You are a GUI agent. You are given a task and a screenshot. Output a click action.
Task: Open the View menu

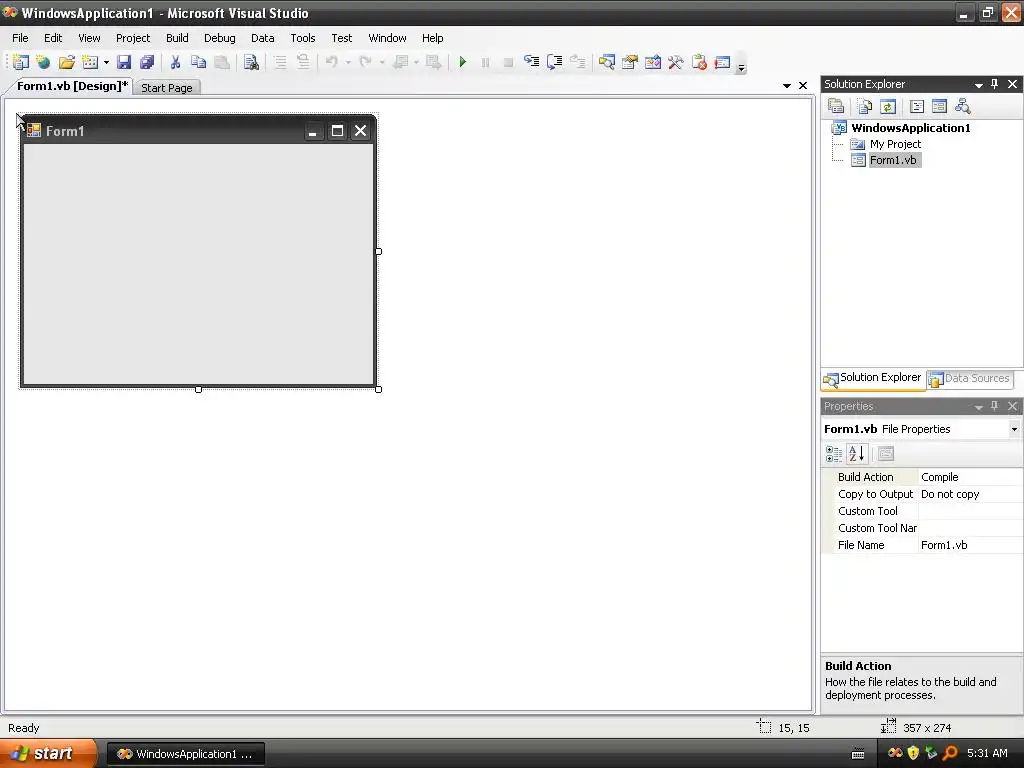(89, 38)
